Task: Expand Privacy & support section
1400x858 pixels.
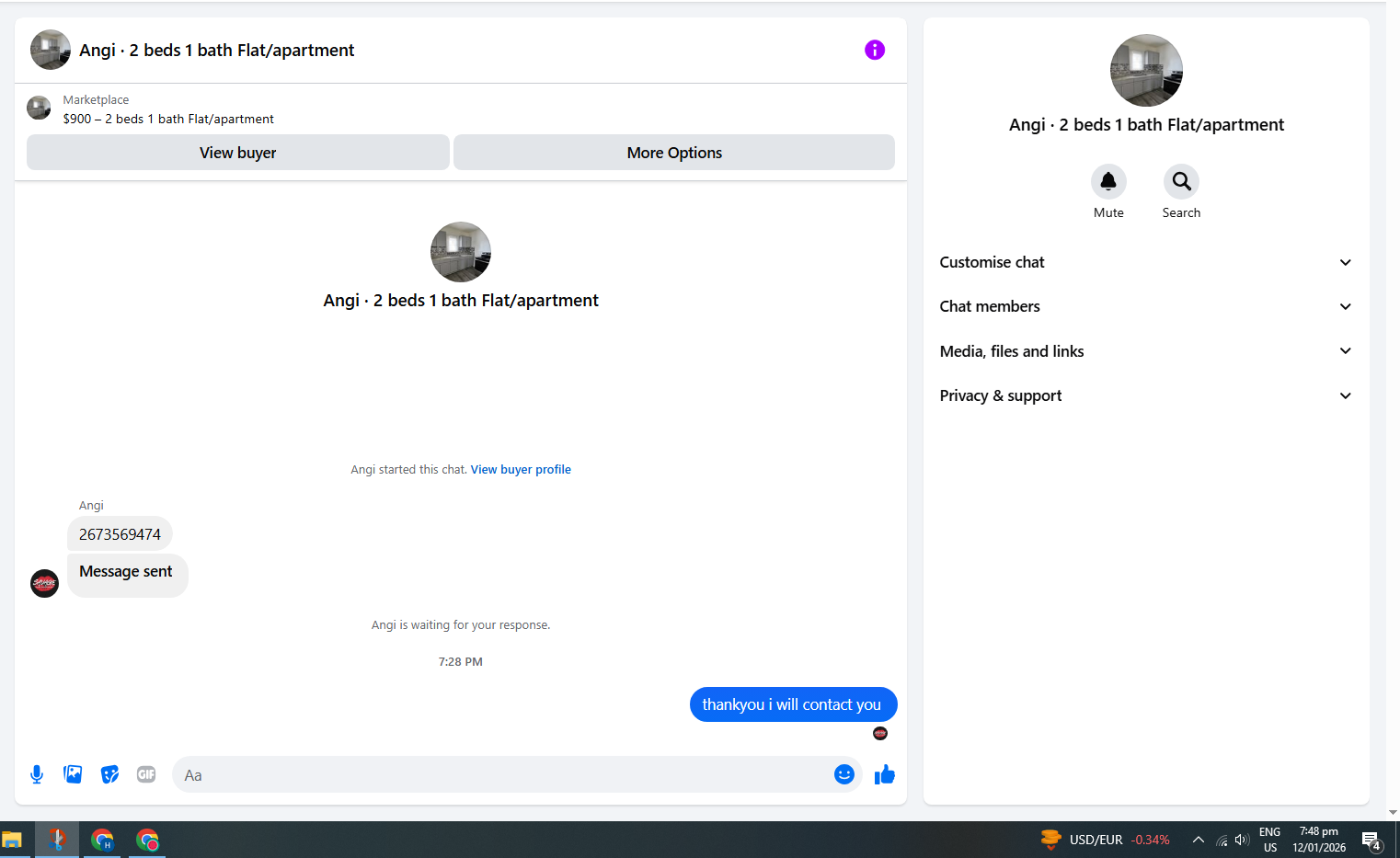Action: [x=1146, y=395]
